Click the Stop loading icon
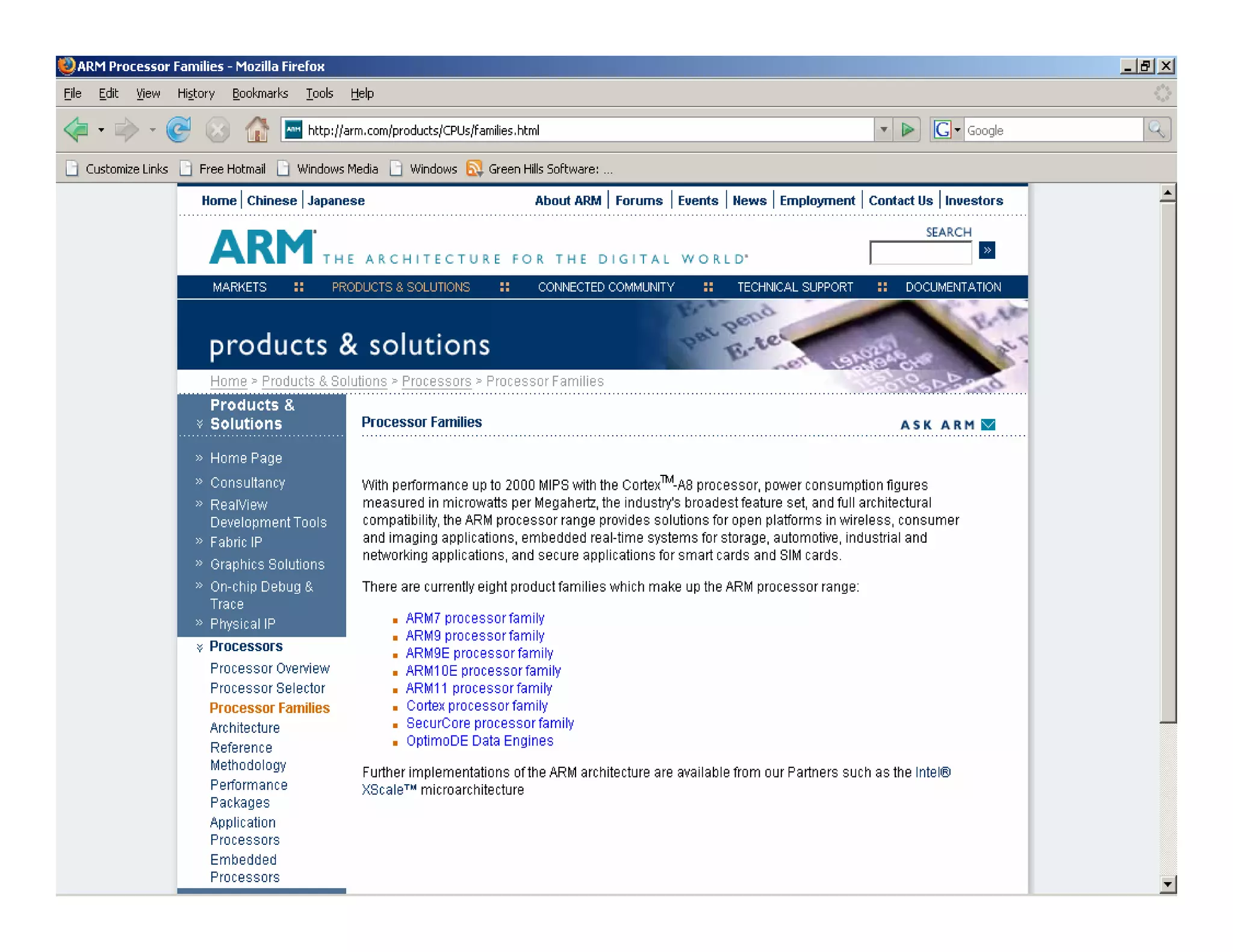The height and width of the screenshot is (952, 1233). [x=217, y=129]
